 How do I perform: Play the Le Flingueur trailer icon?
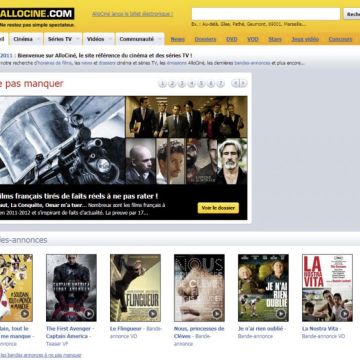[x=153, y=314]
